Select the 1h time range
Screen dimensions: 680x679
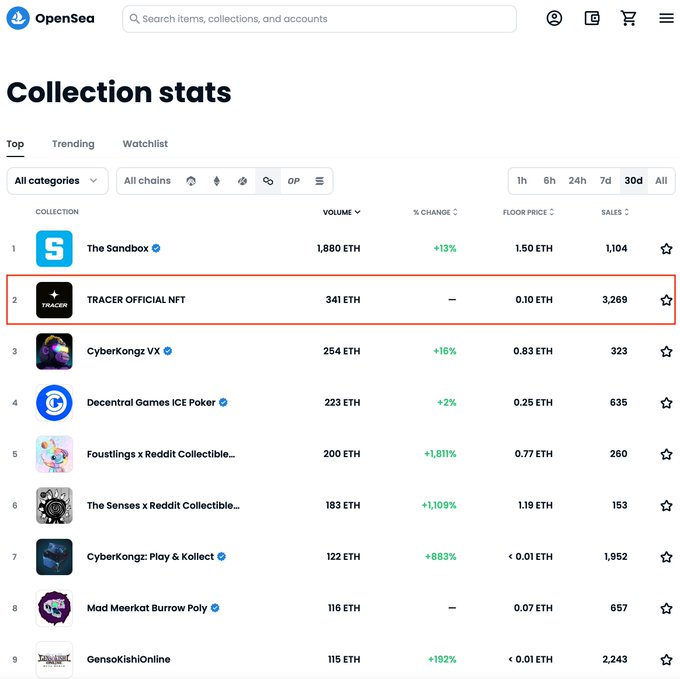[x=522, y=181]
